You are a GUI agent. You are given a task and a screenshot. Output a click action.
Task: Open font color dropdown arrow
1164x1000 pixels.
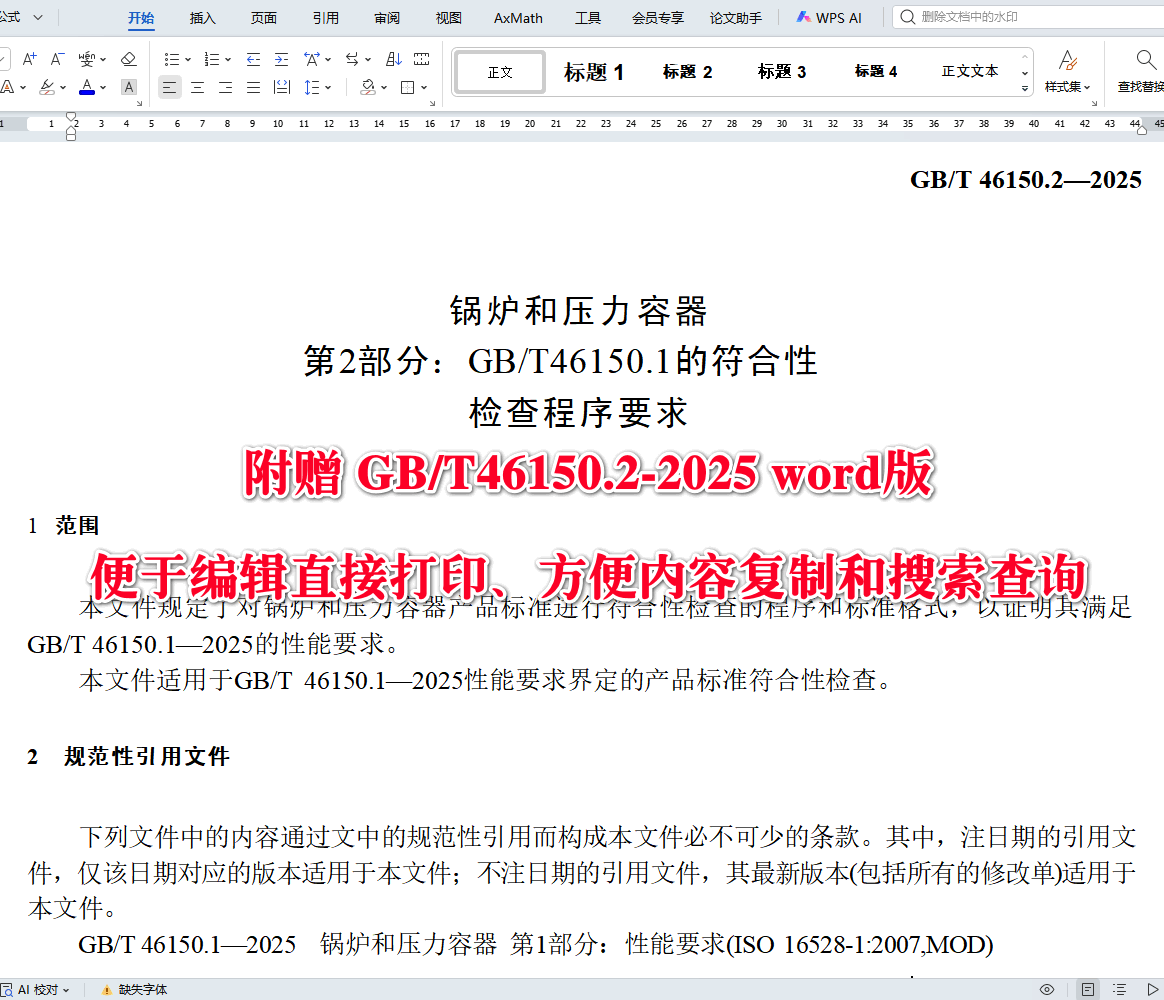pos(103,88)
